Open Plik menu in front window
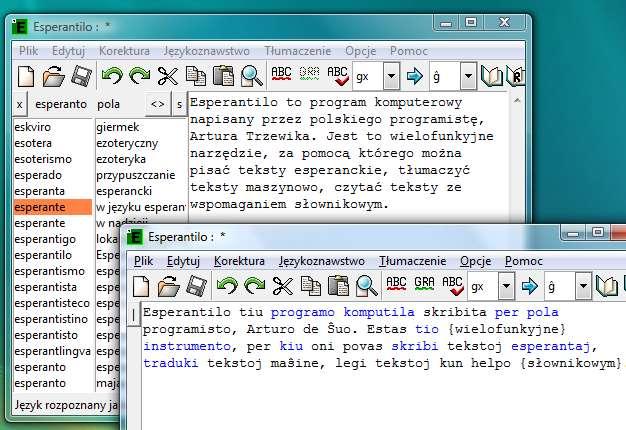 (x=143, y=261)
